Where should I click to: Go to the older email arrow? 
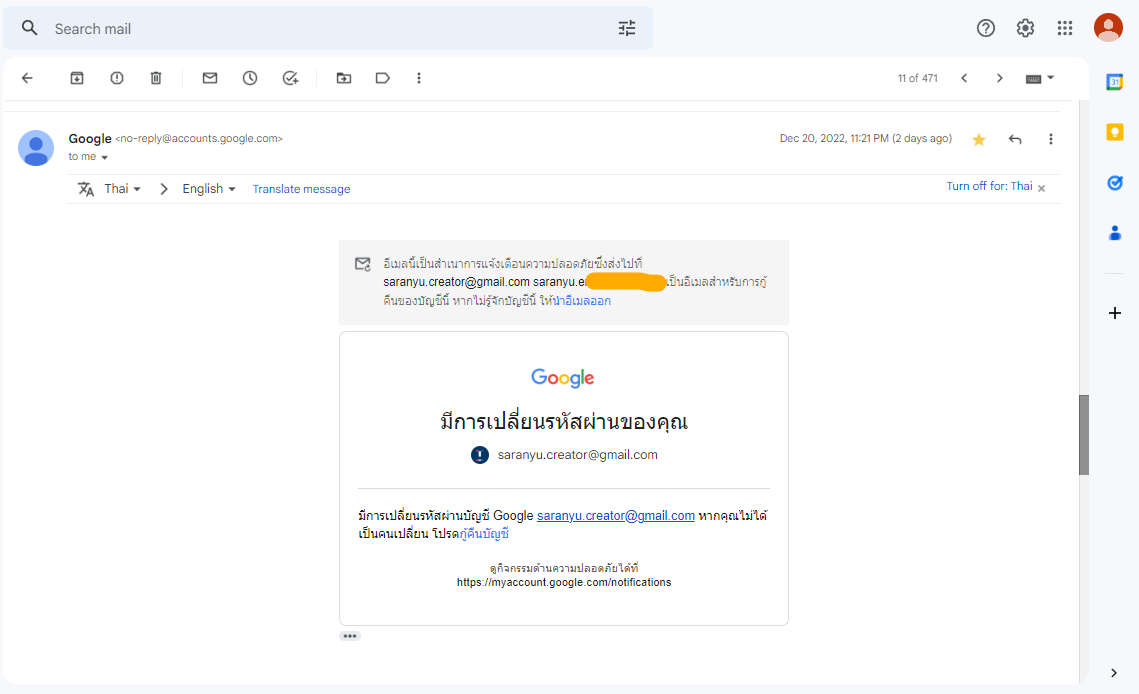point(1000,78)
